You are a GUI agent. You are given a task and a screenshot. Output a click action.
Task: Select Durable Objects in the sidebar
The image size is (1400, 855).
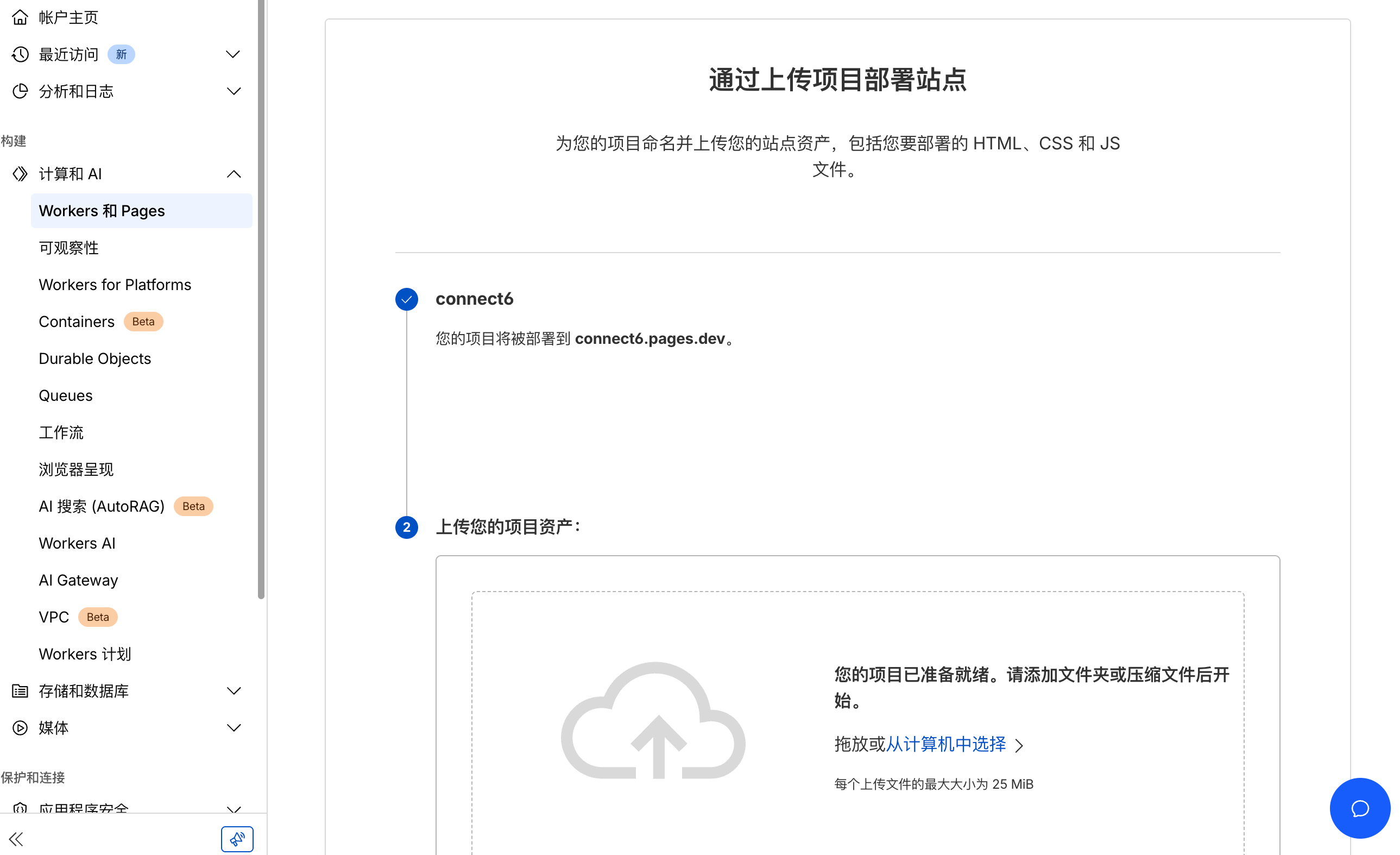(95, 359)
